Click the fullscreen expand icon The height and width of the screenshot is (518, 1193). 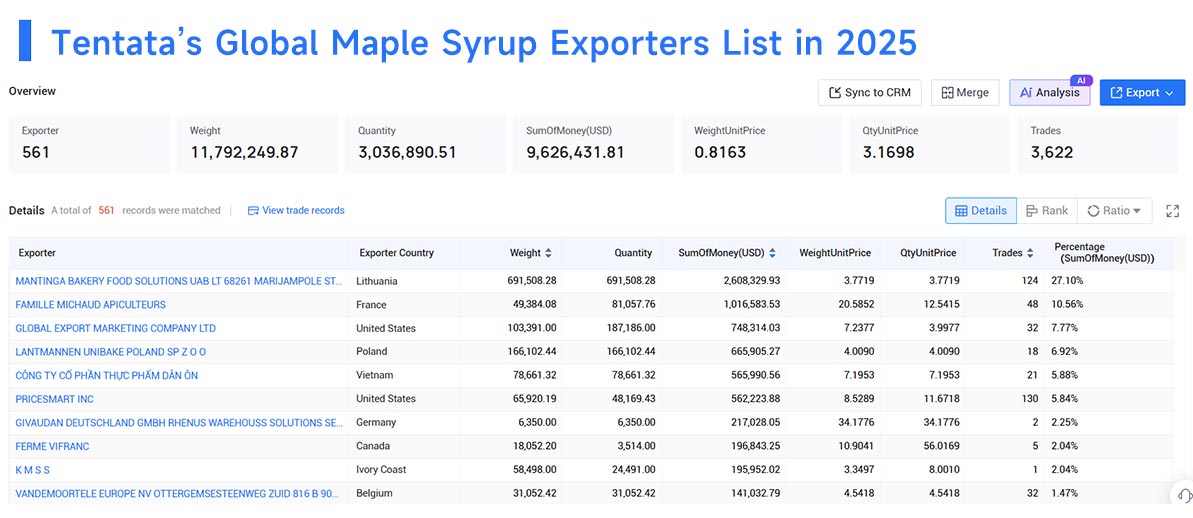pyautogui.click(x=1172, y=211)
